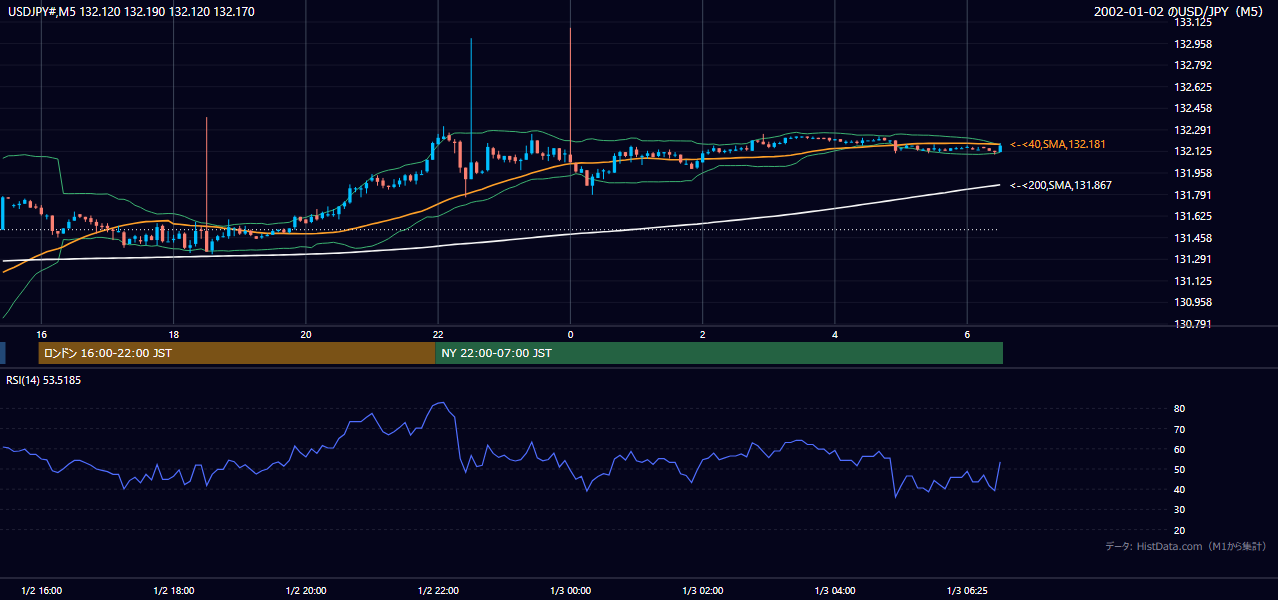The image size is (1278, 600).
Task: Click the 1/3 06:25 bottom time label
Action: [967, 590]
